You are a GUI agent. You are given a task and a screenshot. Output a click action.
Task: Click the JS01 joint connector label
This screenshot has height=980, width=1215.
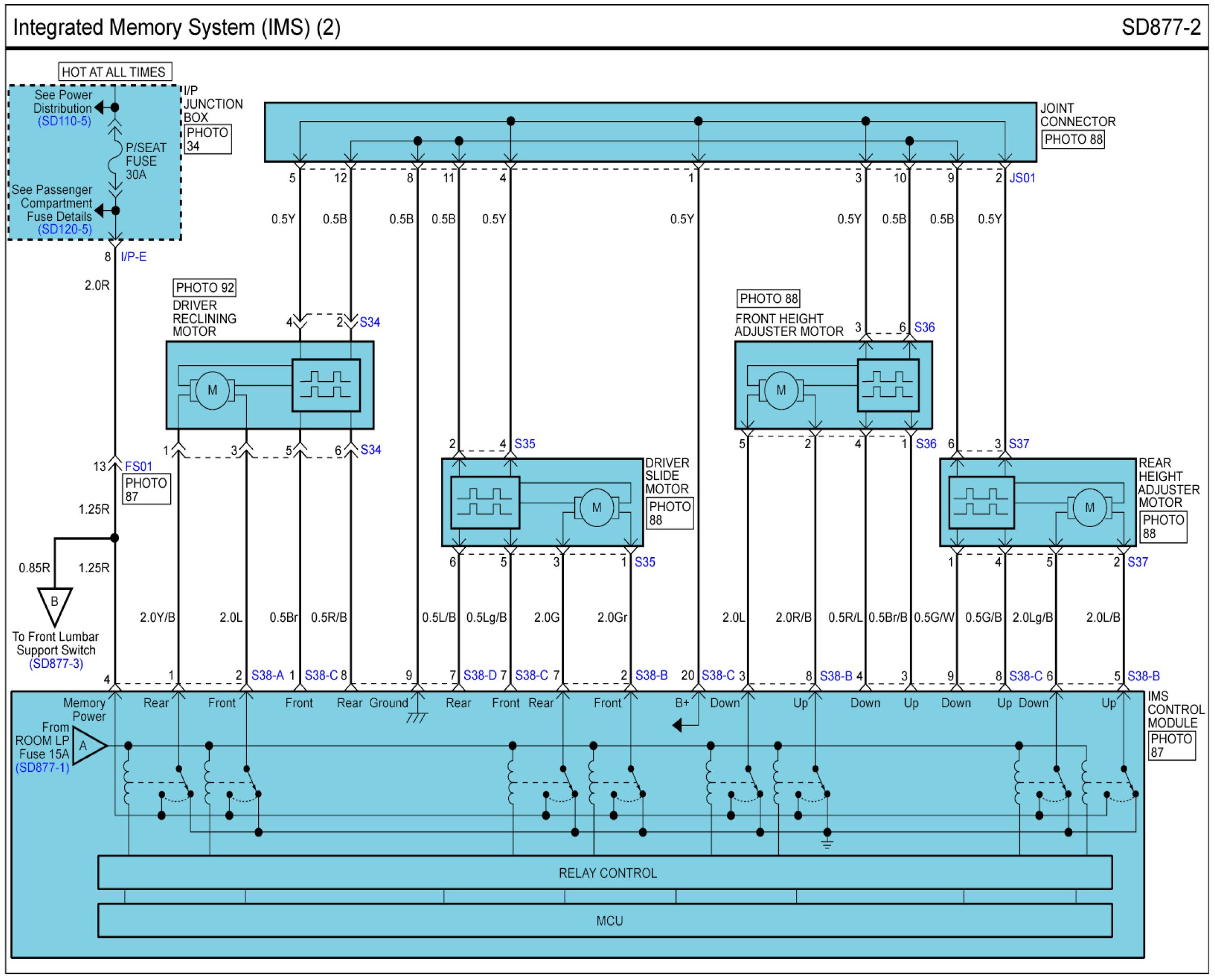pos(1022,178)
